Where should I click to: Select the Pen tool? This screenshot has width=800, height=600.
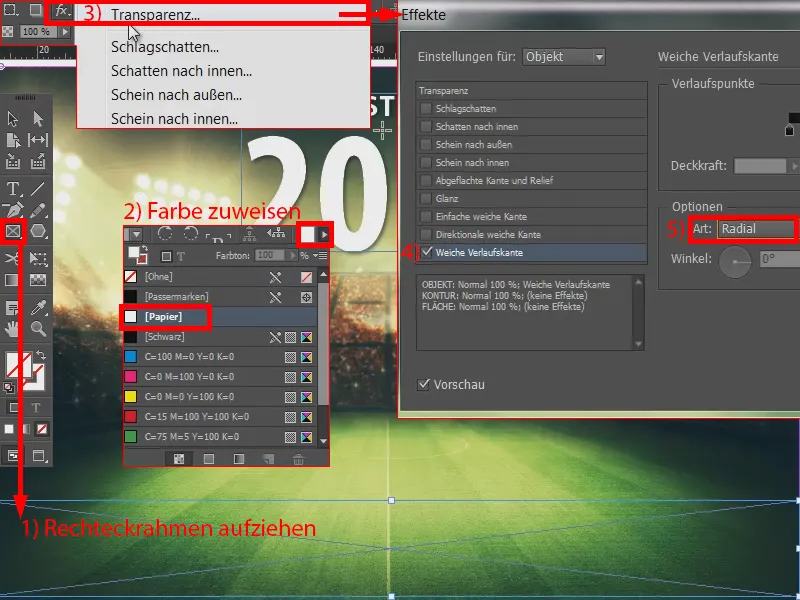tap(13, 210)
